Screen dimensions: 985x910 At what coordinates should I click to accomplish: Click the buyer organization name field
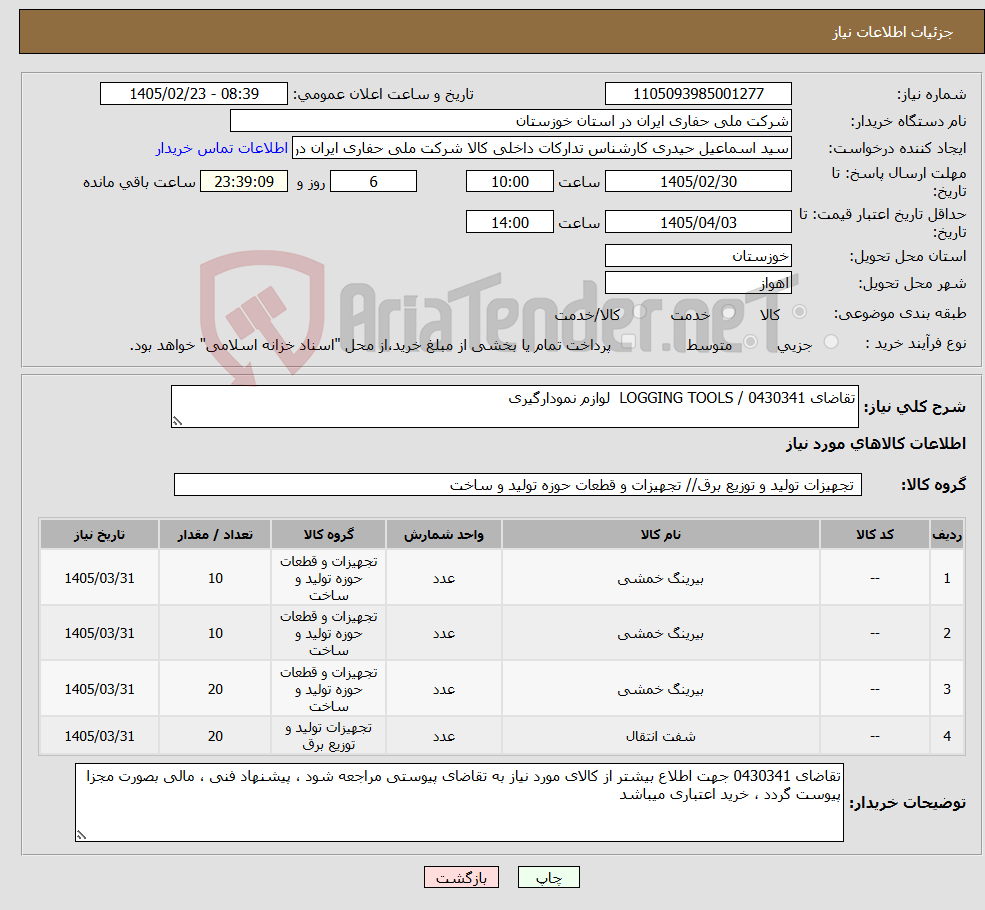511,121
